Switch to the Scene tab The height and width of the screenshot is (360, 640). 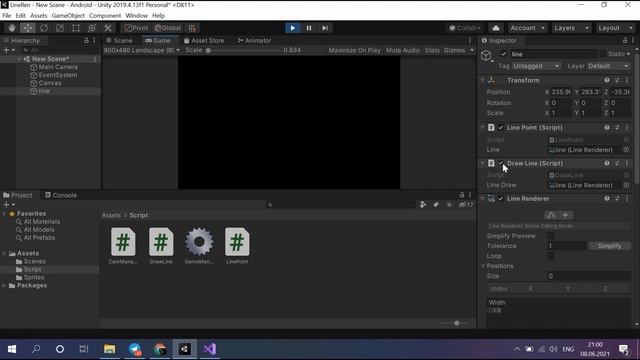(x=119, y=40)
